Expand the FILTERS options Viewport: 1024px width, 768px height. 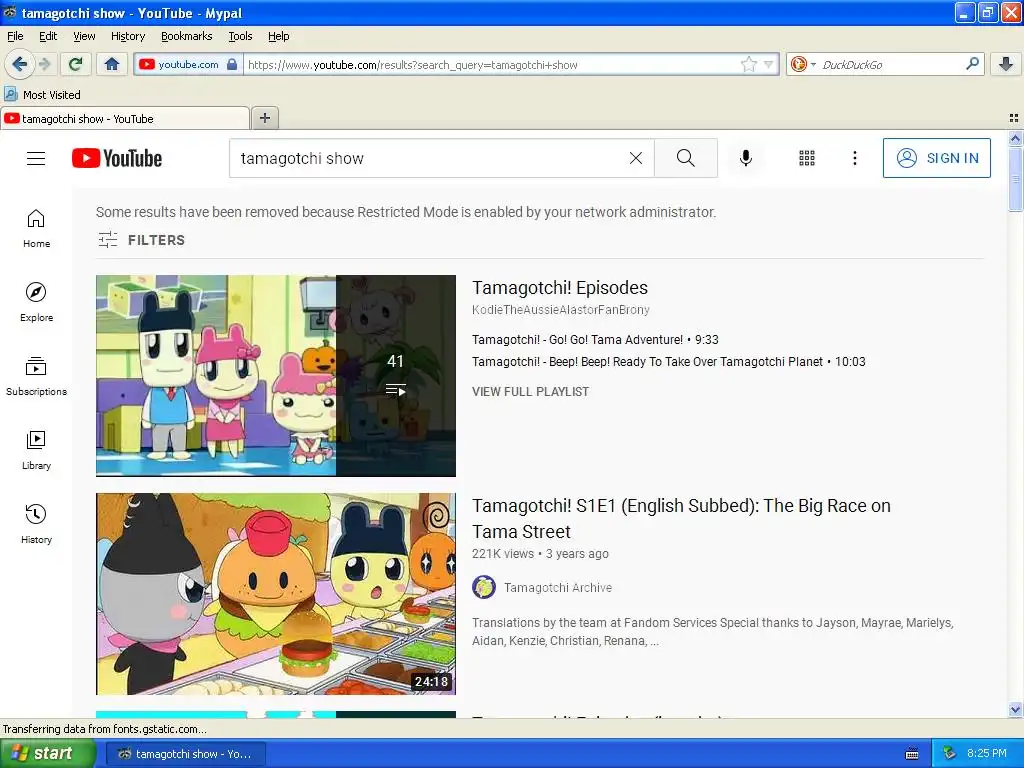click(x=142, y=240)
